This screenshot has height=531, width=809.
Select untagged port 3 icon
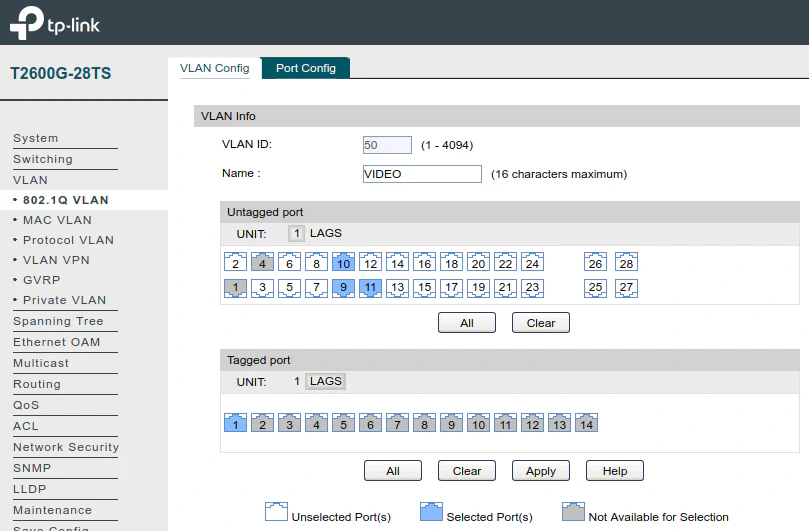[x=262, y=288]
